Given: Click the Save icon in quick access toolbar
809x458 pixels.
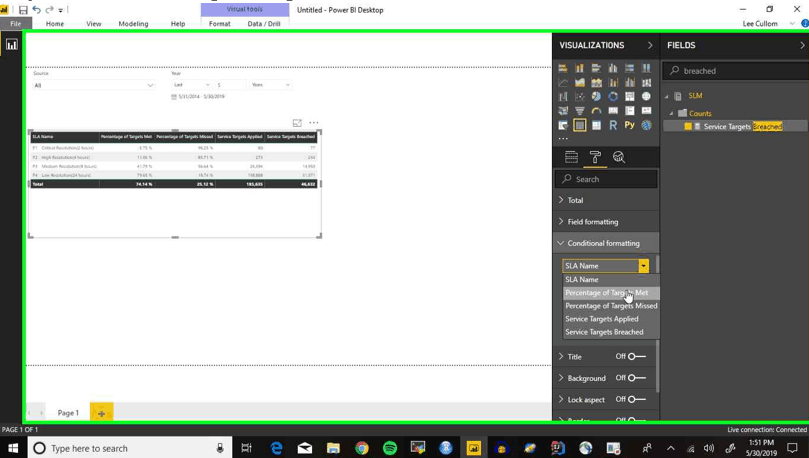Looking at the screenshot, I should (x=23, y=10).
